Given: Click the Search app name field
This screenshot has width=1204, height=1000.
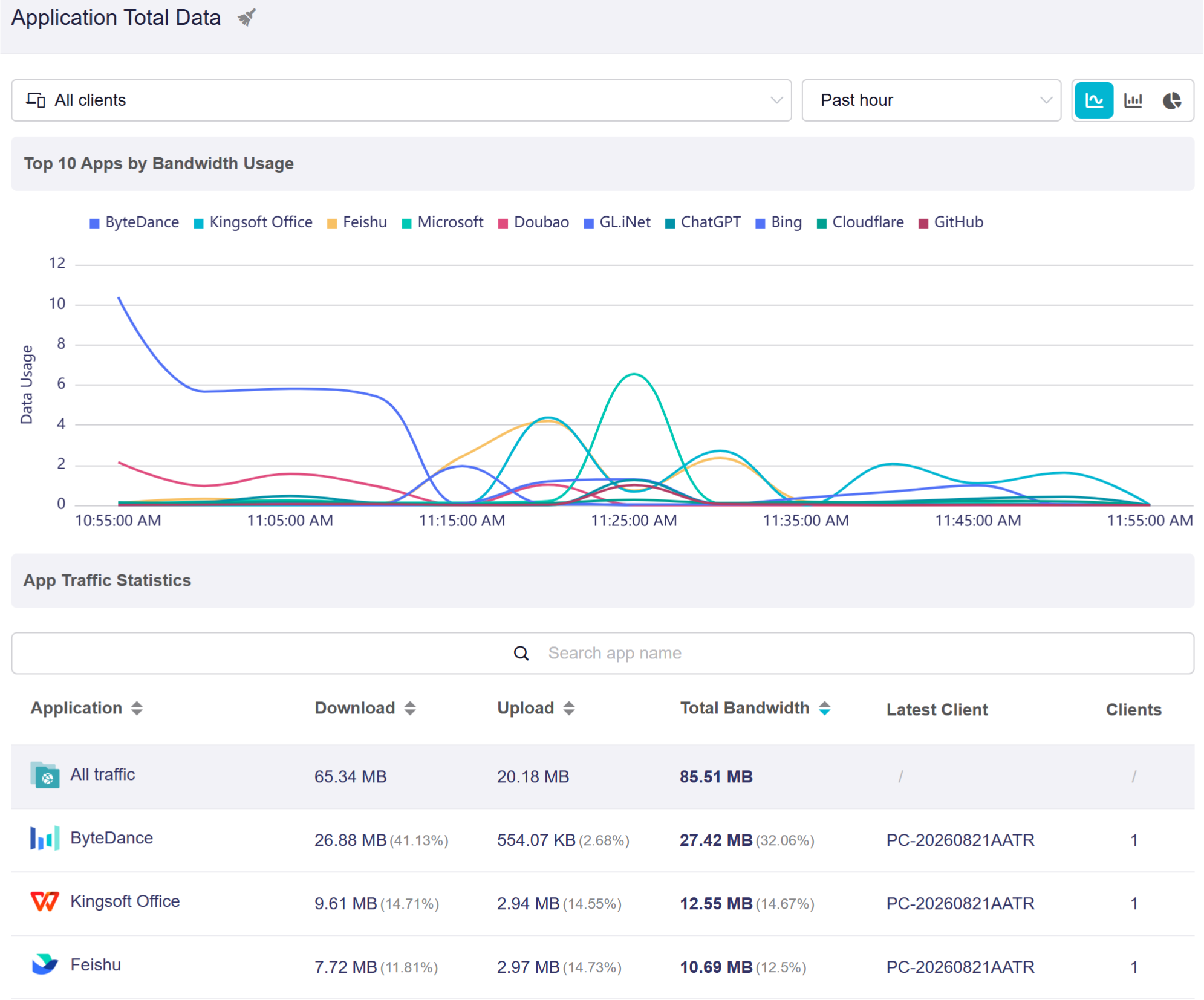Looking at the screenshot, I should tap(602, 653).
